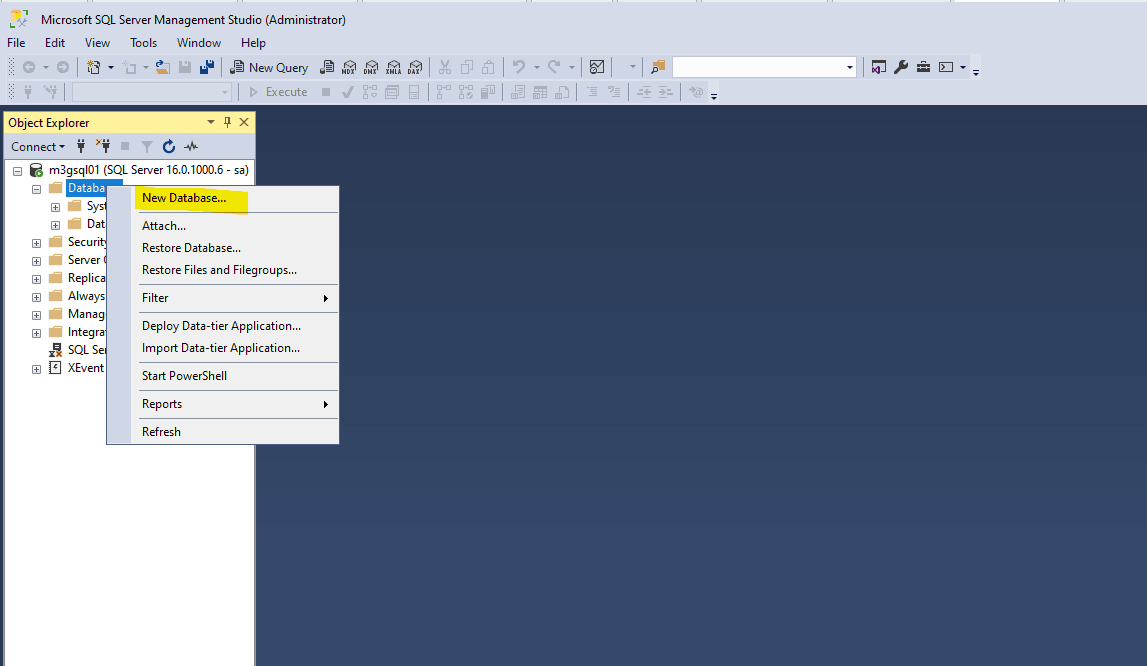Open the dropdown arrow beside Command Window icon
This screenshot has width=1147, height=666.
pos(963,67)
